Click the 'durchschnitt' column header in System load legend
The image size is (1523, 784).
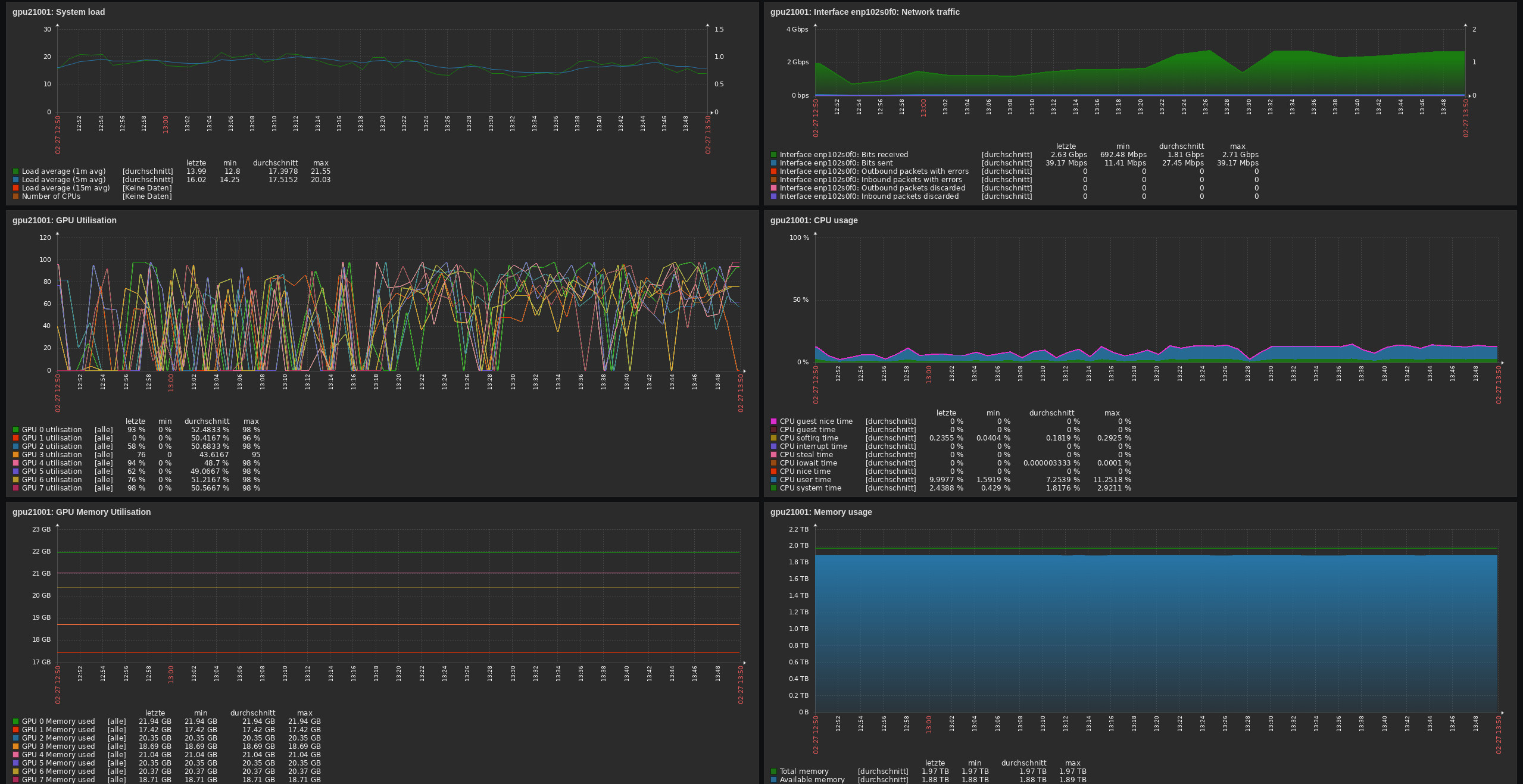coord(275,163)
